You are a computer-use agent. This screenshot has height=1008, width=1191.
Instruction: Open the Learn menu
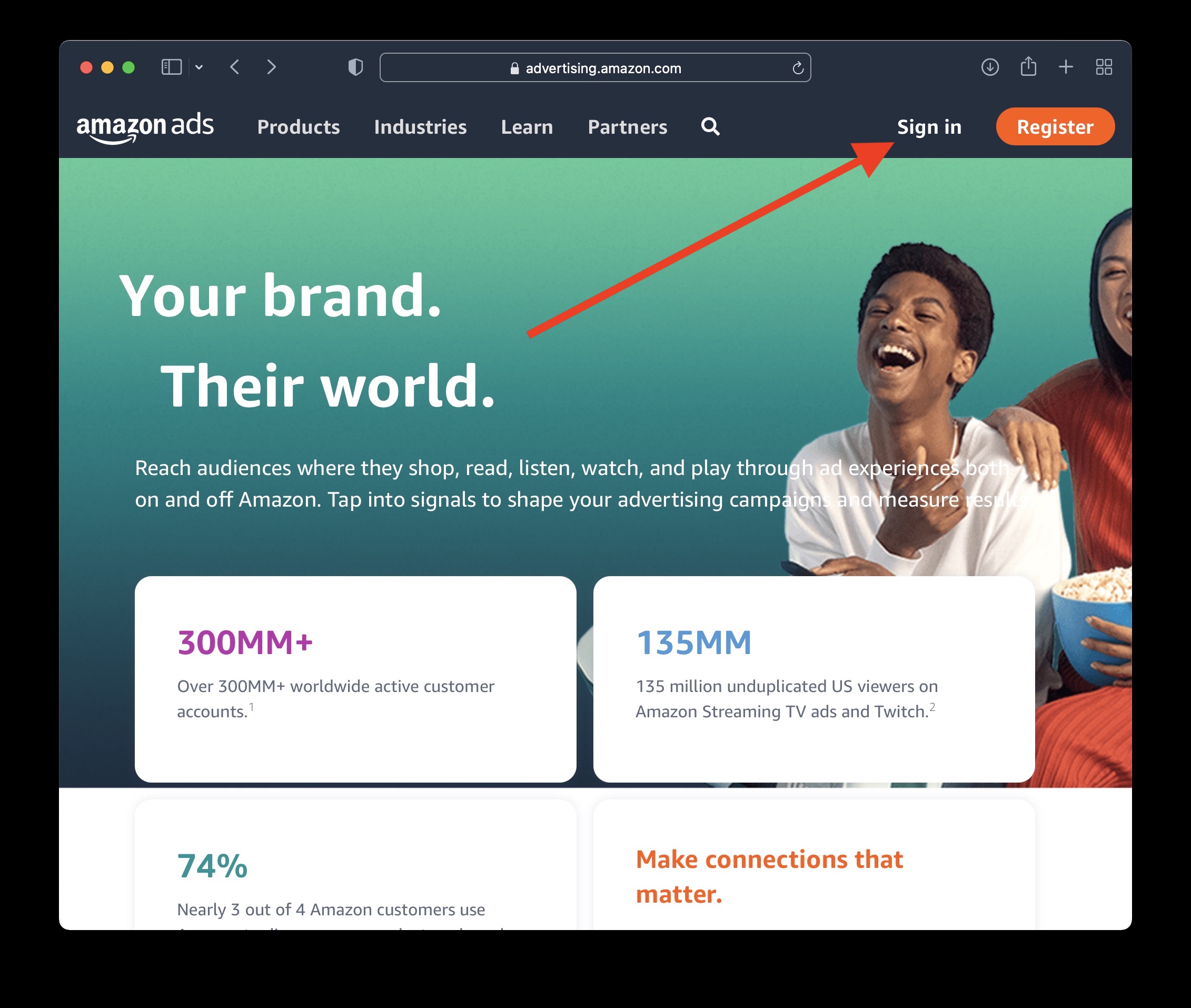[527, 127]
